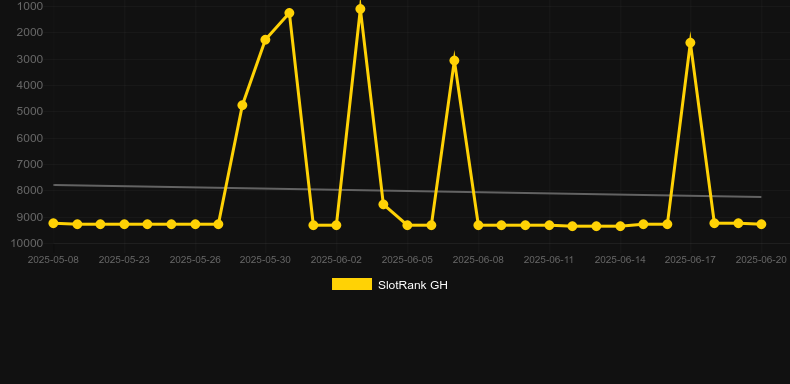Viewport: 790px width, 384px height.
Task: Click the yellow SlotRank GH legend swatch
Action: tap(352, 284)
